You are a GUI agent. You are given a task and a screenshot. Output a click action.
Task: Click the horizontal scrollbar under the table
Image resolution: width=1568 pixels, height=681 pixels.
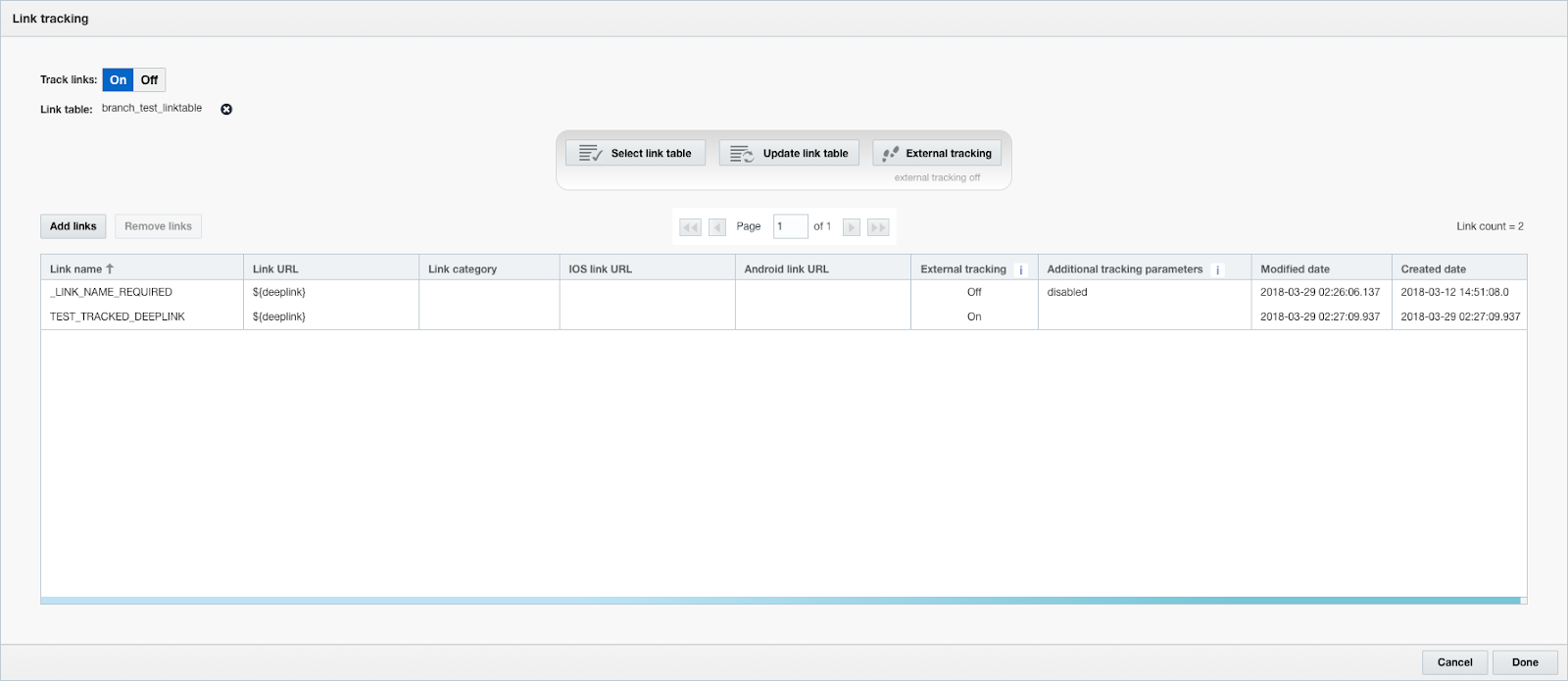click(x=781, y=601)
